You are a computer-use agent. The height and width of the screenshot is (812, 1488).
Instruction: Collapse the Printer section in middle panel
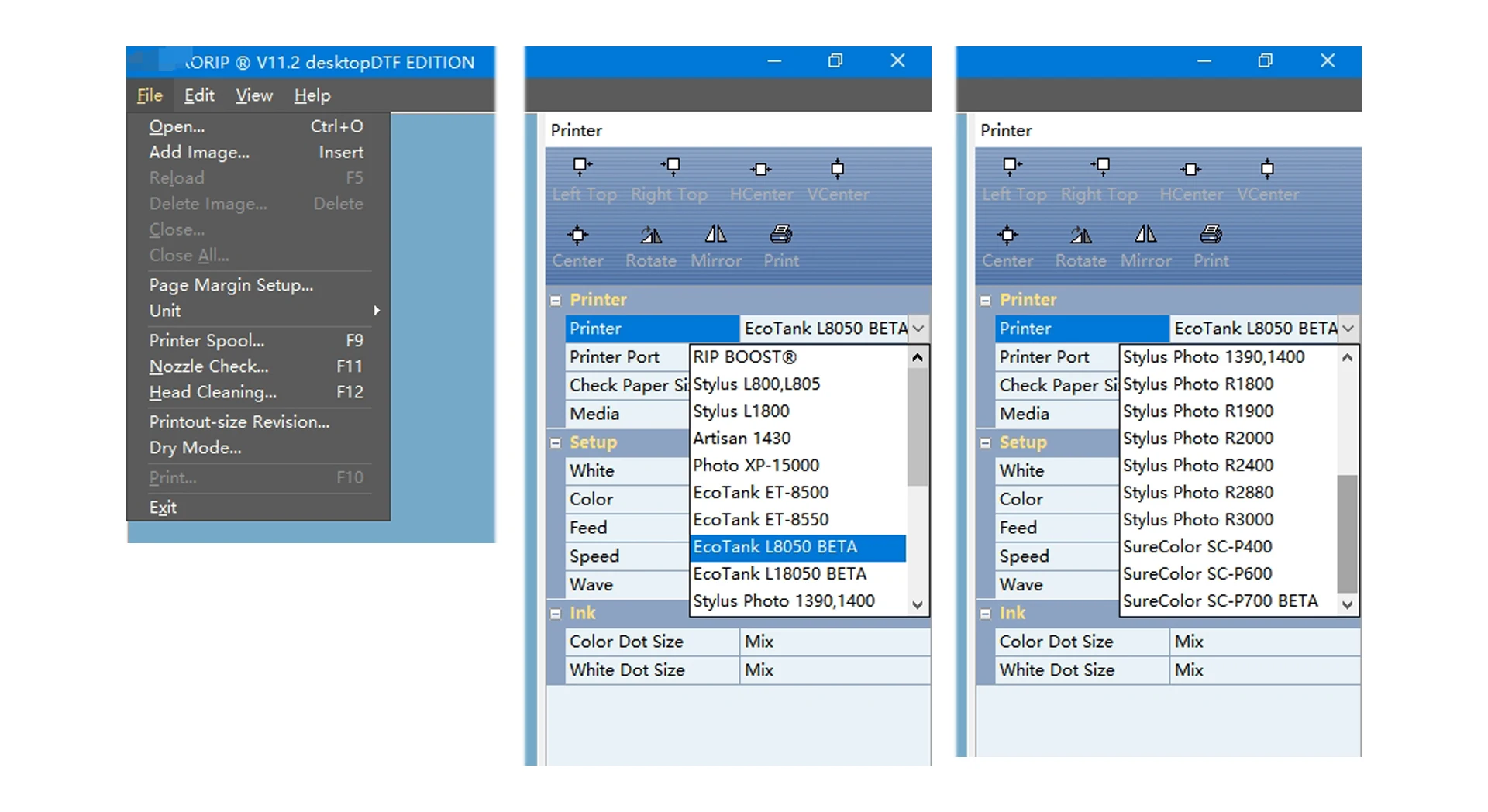(556, 301)
